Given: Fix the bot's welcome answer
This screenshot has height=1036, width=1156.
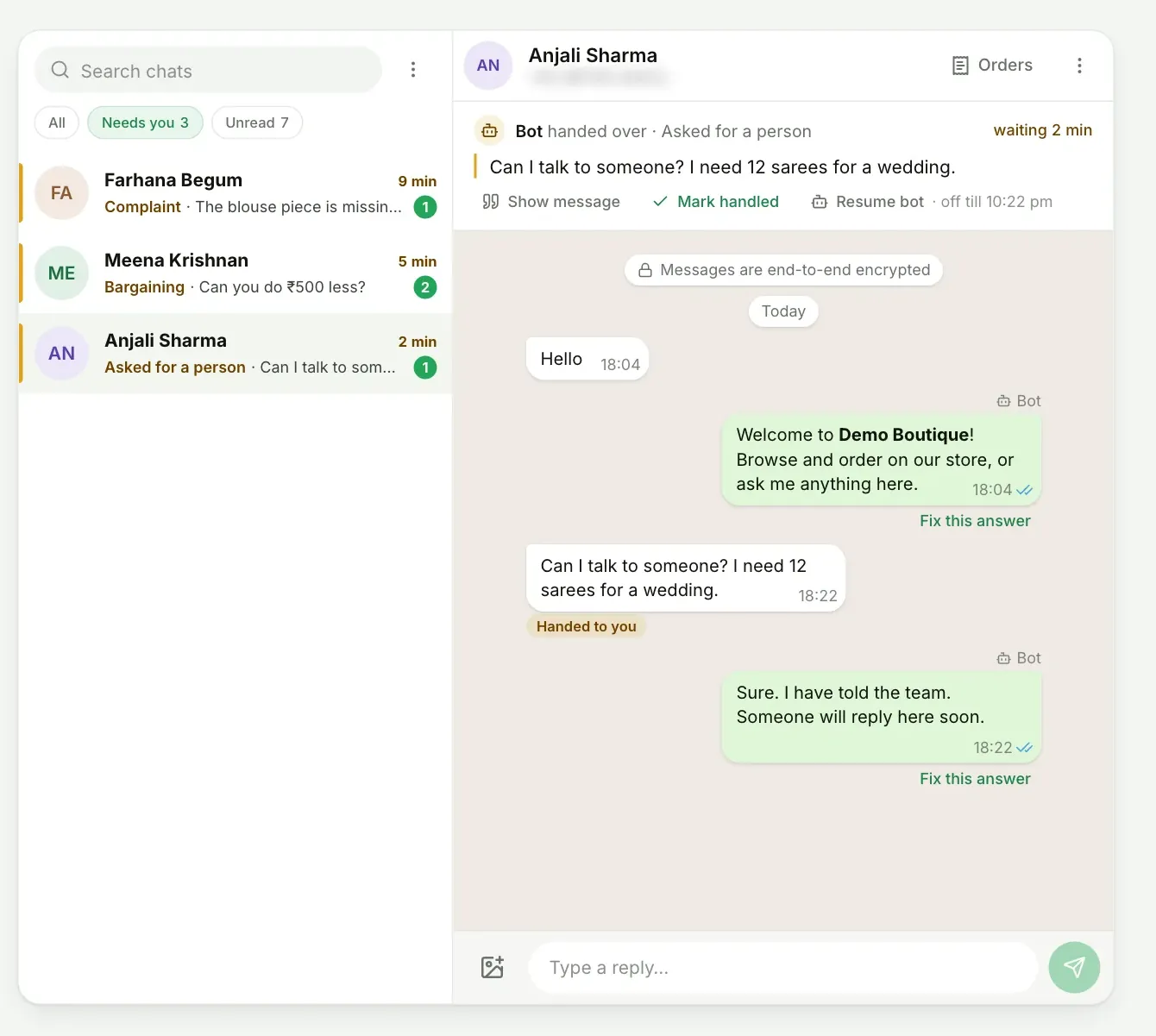Looking at the screenshot, I should coord(975,521).
